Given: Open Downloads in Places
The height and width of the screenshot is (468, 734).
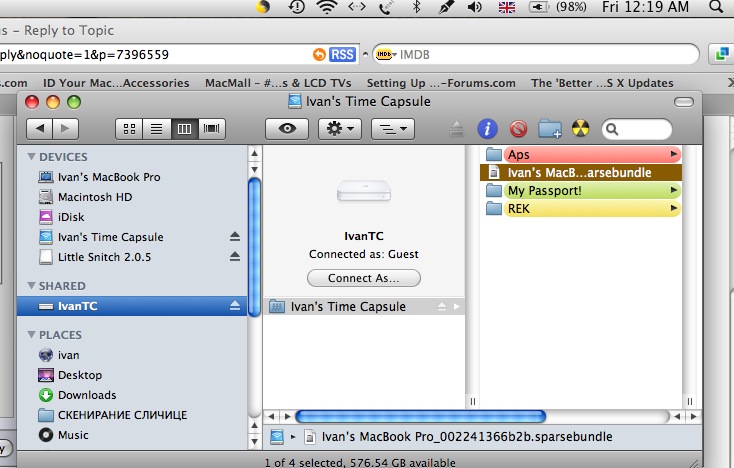Looking at the screenshot, I should point(132,395).
